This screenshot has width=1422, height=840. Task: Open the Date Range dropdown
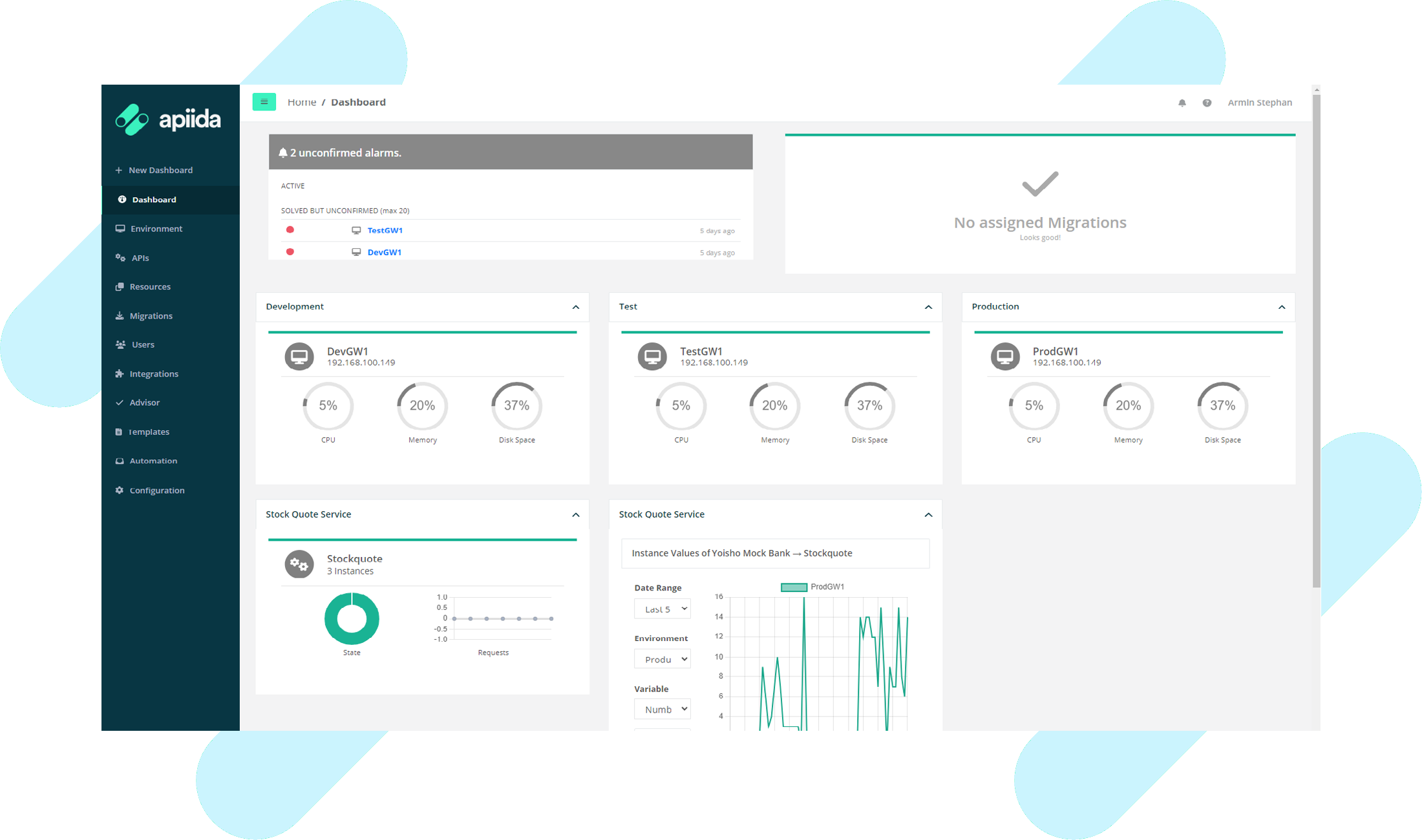(663, 609)
